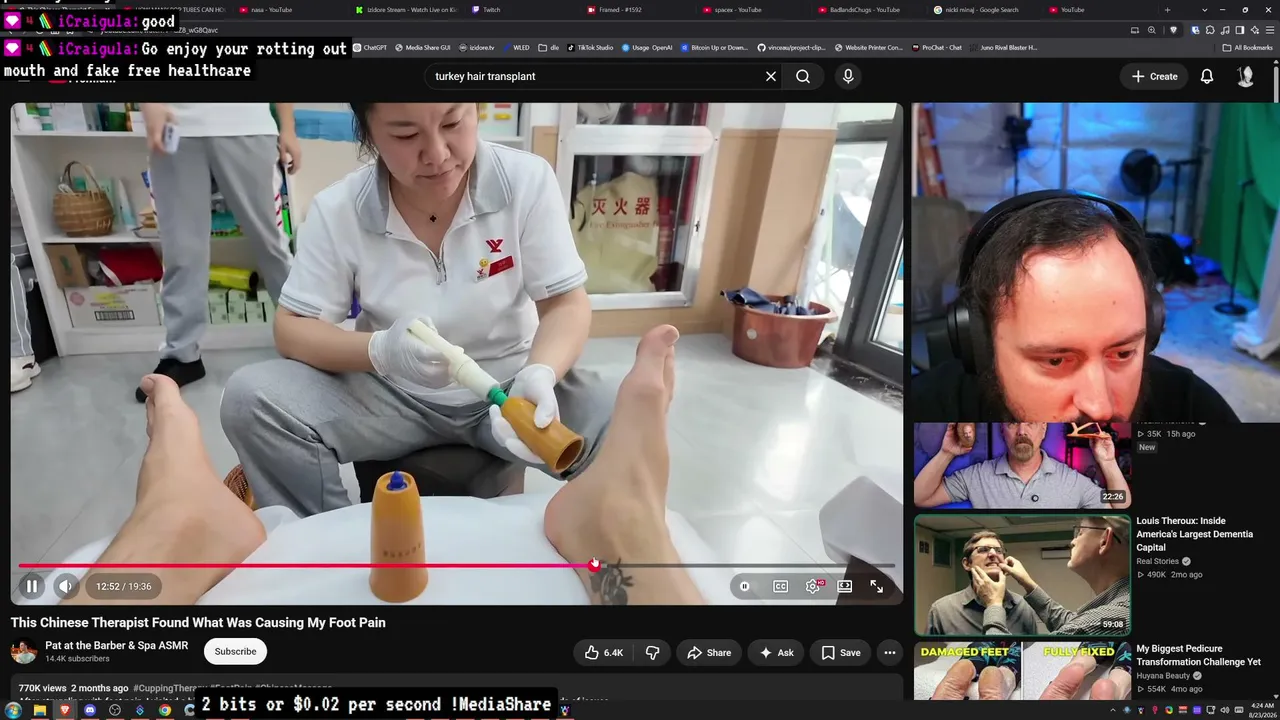Open the ProChat - Chat bookmark

[x=937, y=47]
